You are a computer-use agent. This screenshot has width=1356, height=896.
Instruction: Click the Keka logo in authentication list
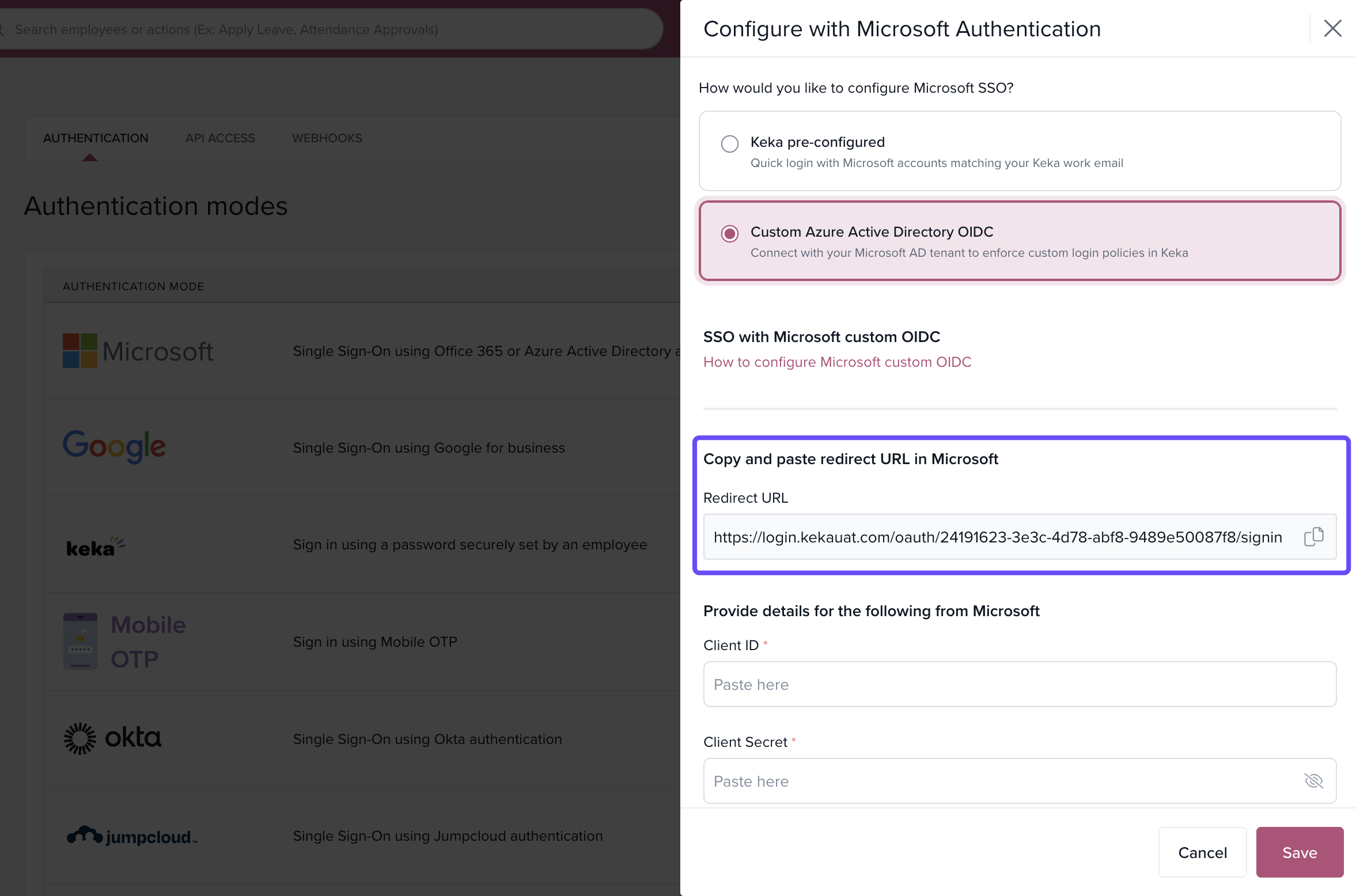point(95,547)
